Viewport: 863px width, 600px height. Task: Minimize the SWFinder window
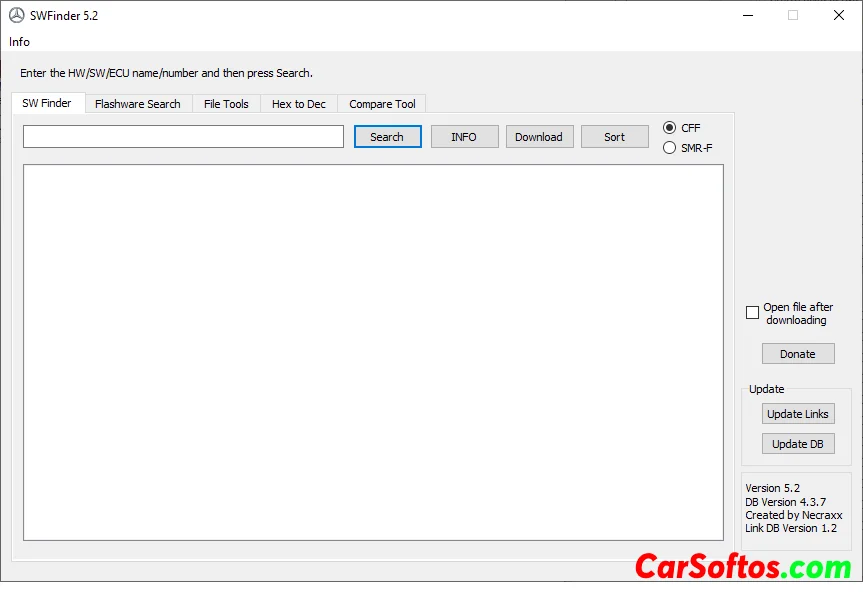747,15
